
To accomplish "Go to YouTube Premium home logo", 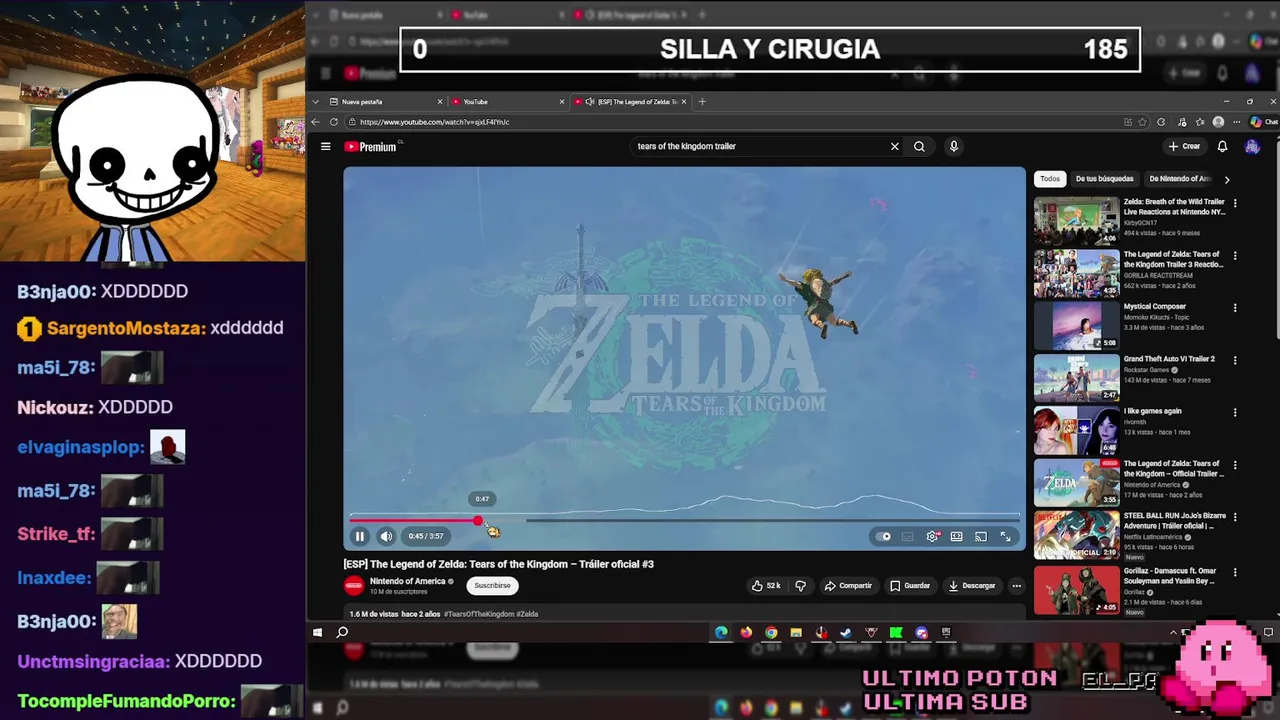I will point(371,146).
